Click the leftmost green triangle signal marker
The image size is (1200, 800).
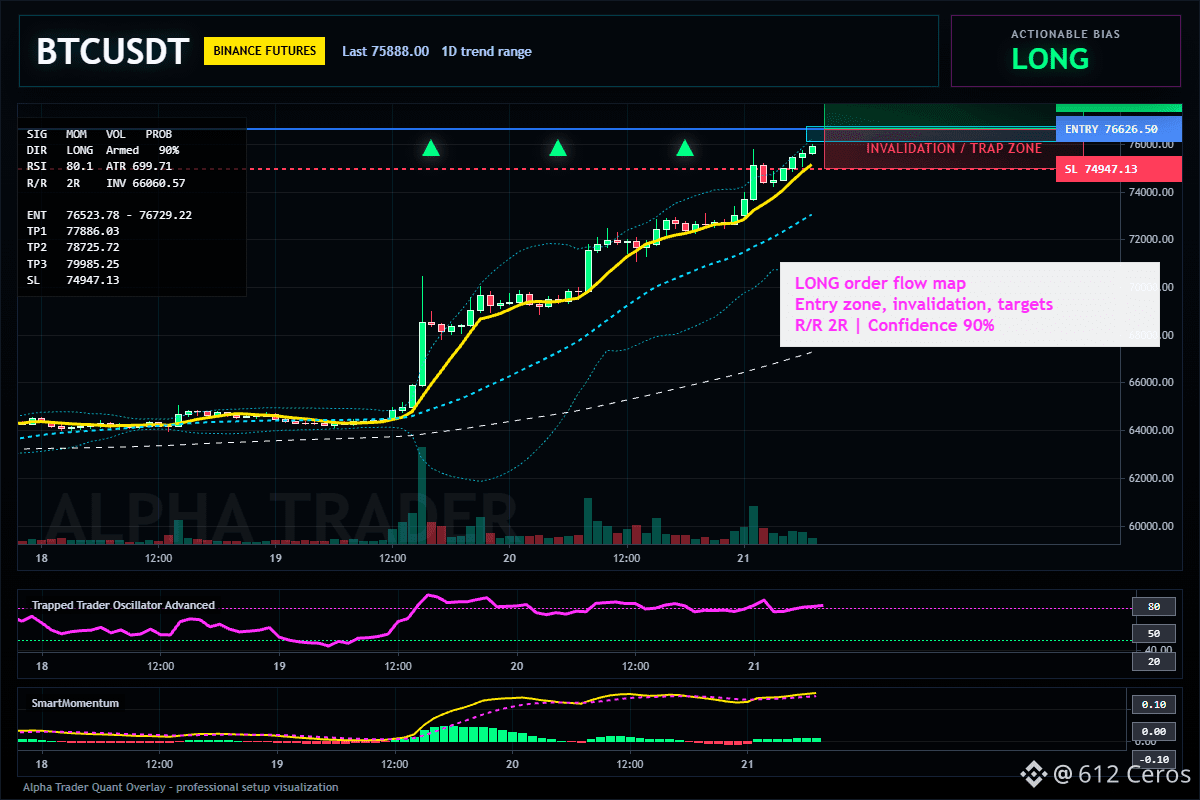[x=430, y=149]
